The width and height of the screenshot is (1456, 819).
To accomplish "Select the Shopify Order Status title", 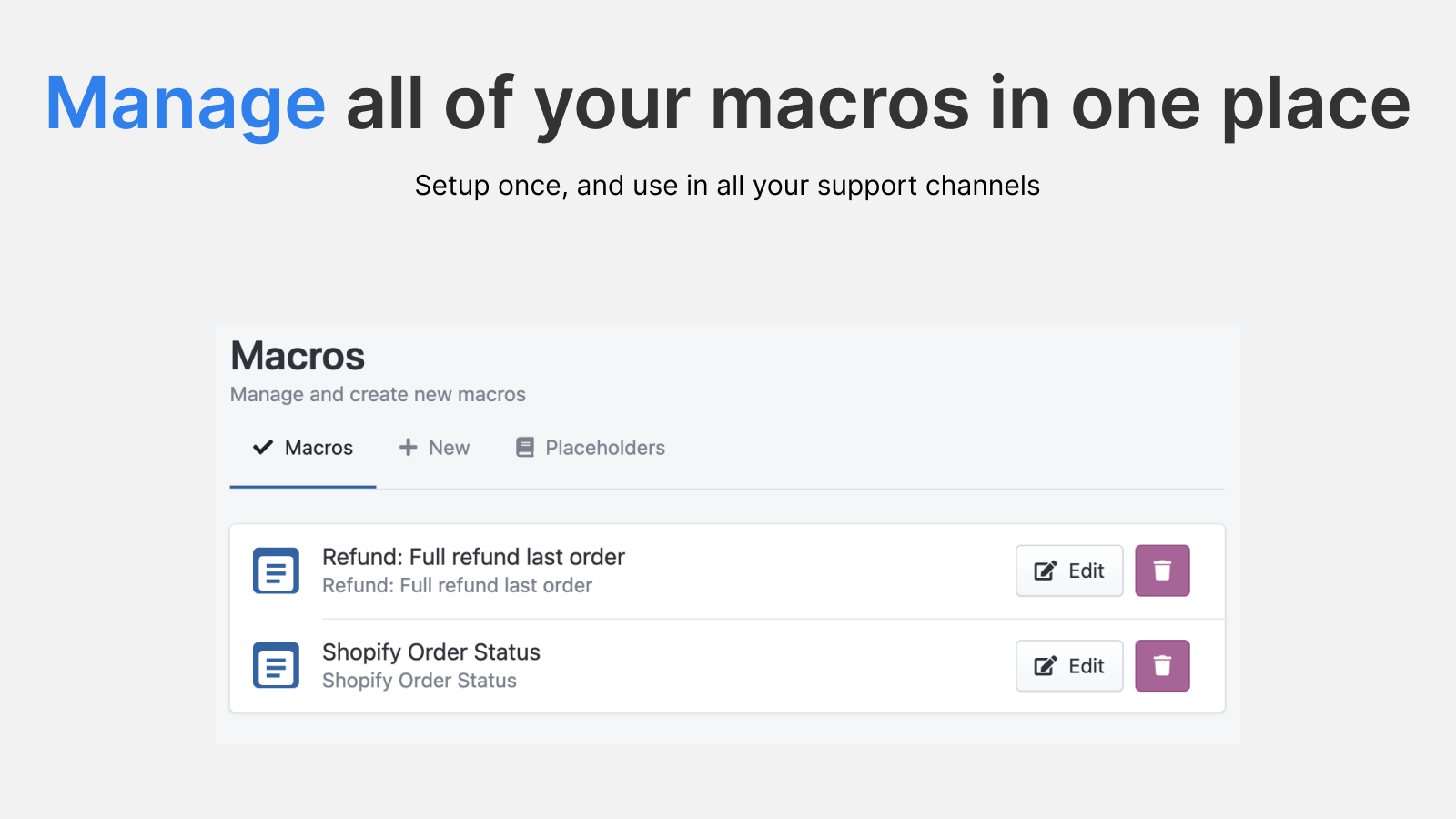I will click(x=431, y=652).
